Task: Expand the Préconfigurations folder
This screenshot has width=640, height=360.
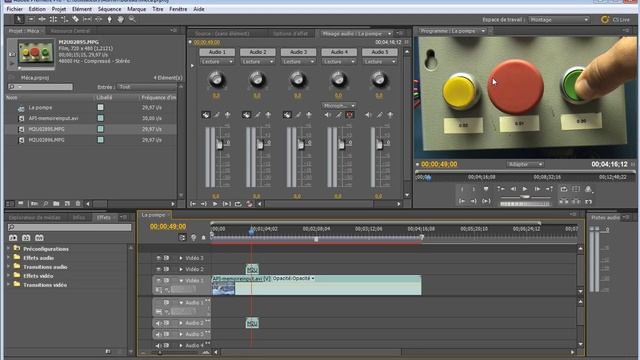Action: point(9,249)
